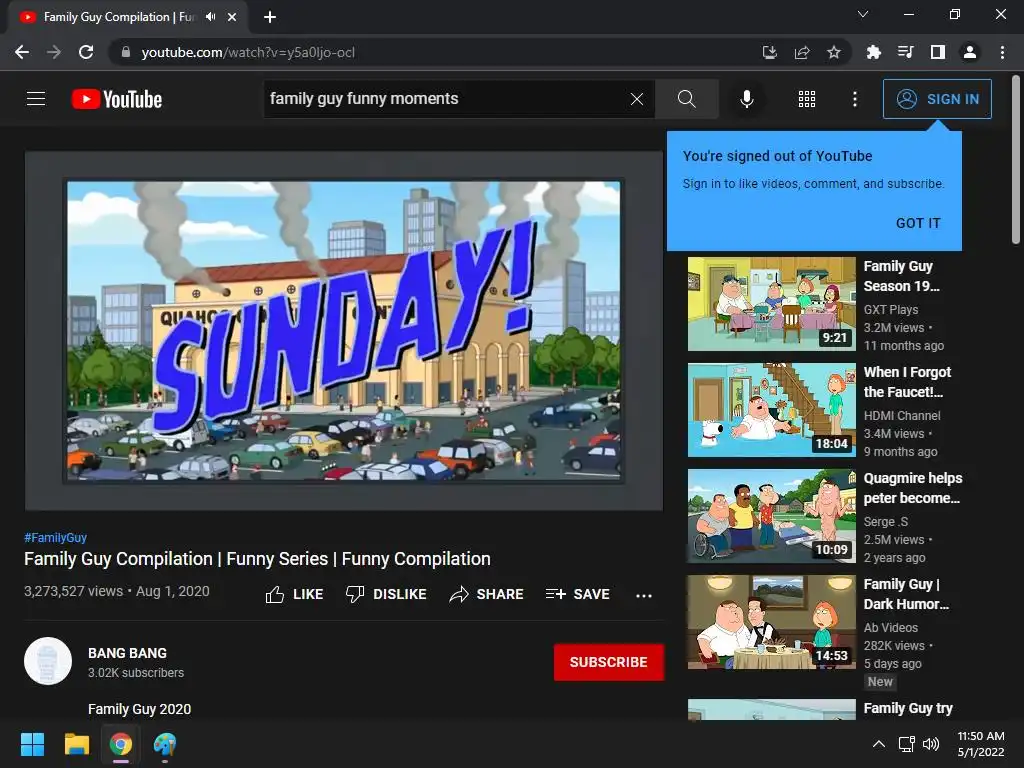Screen dimensions: 1024x768
Task: Open a new browser tab
Action: coord(270,17)
